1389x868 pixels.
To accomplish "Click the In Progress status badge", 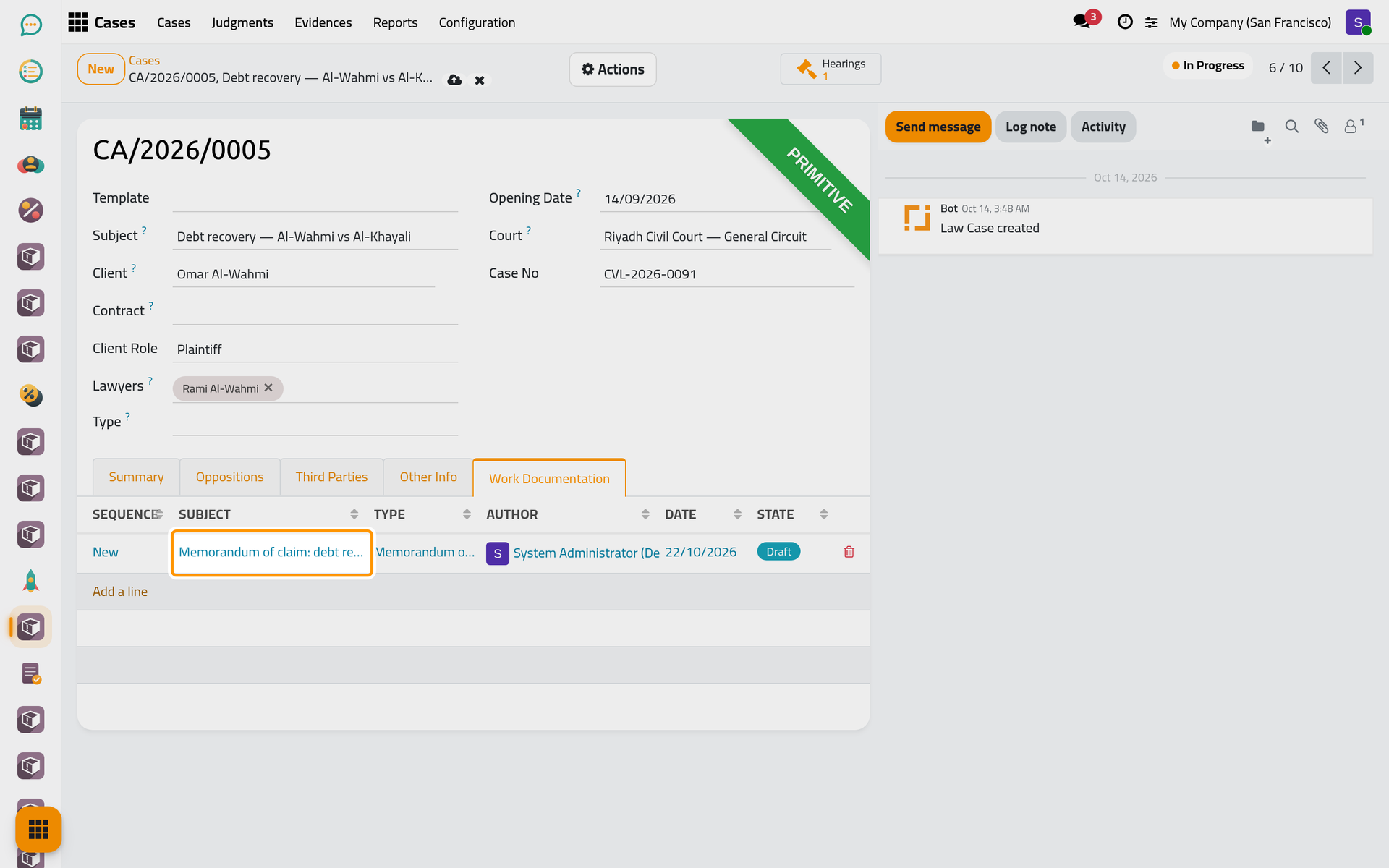I will click(1208, 66).
